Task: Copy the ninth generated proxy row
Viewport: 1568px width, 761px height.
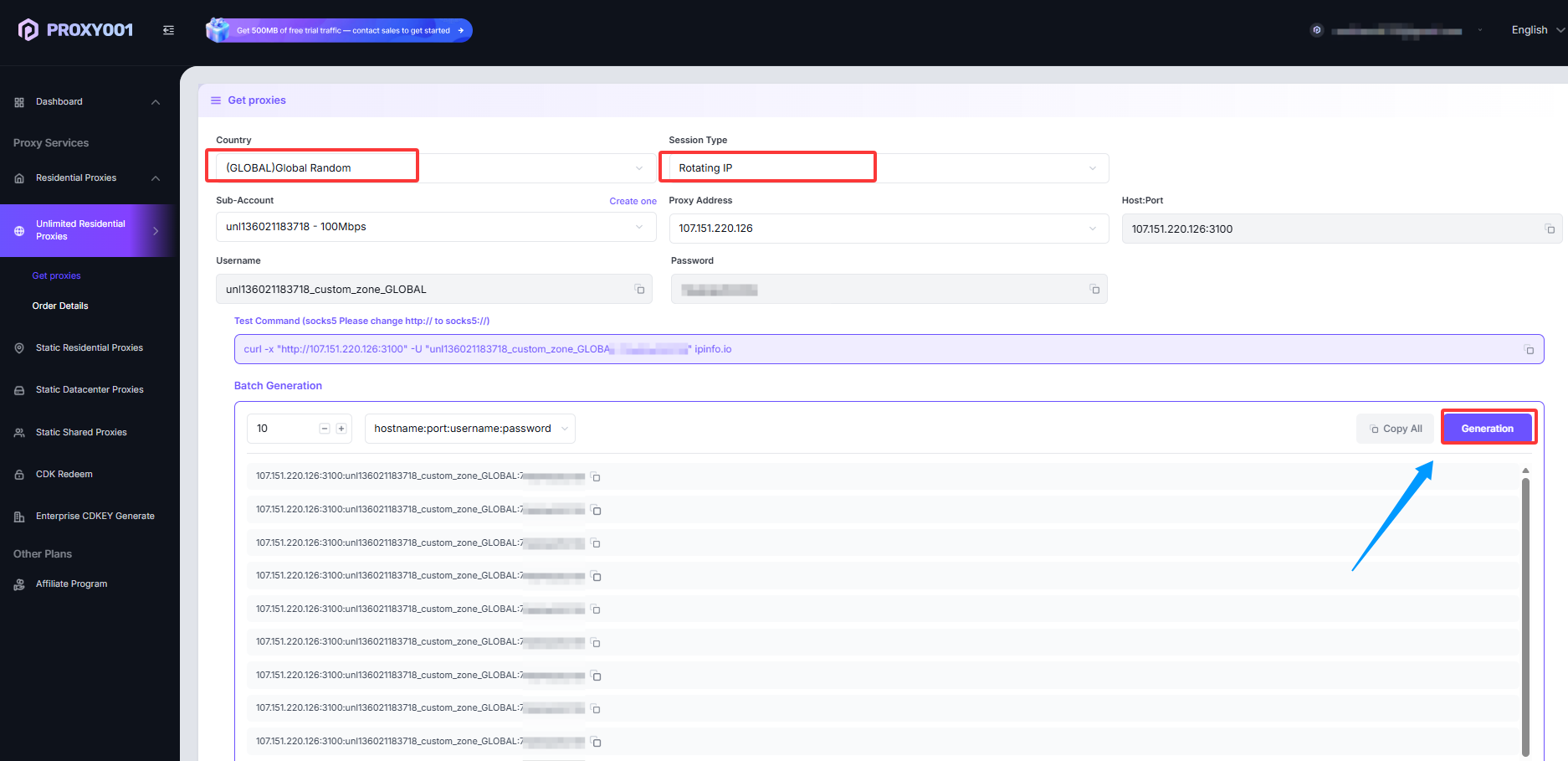Action: click(x=596, y=742)
